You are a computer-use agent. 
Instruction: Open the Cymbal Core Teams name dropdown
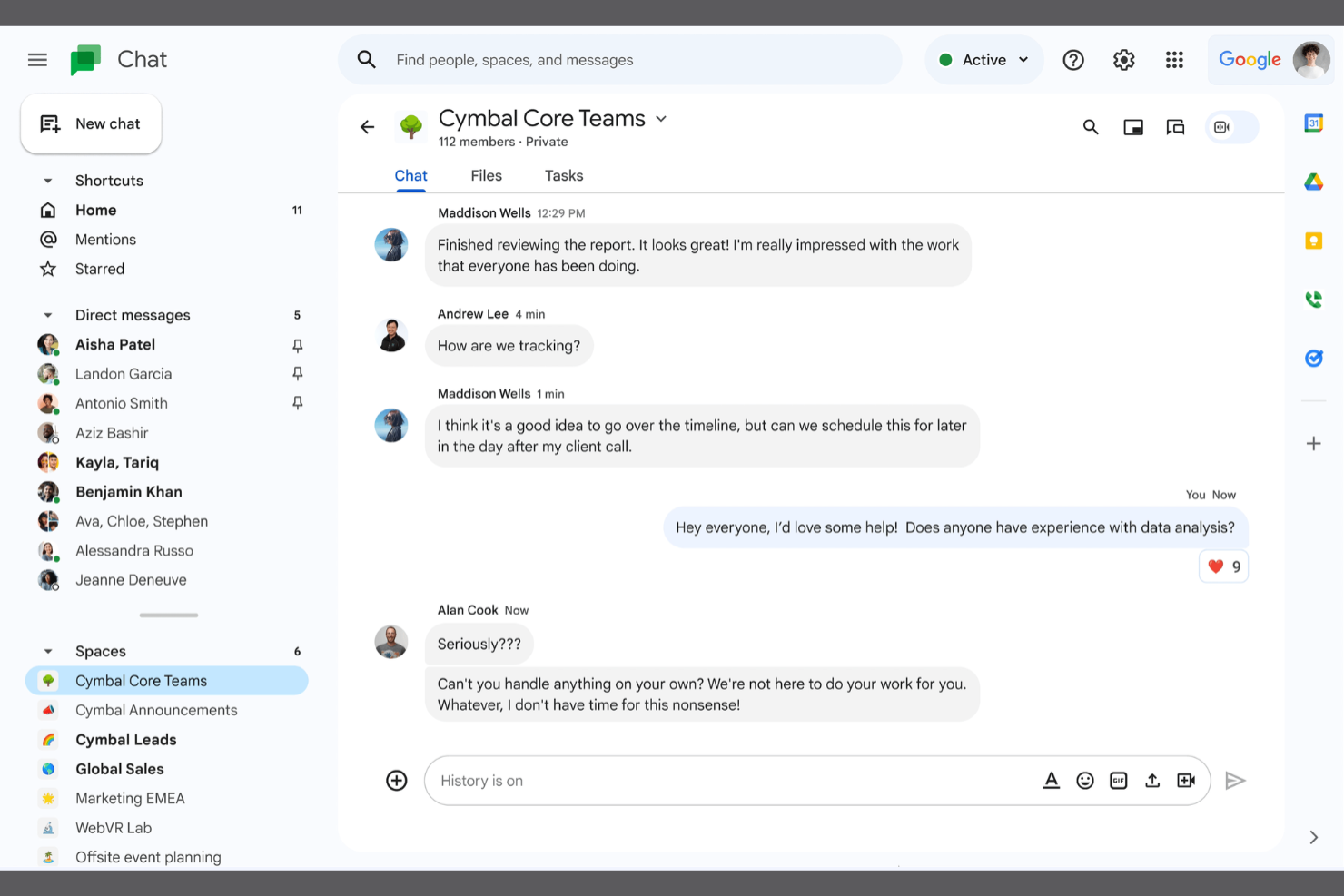tap(660, 118)
